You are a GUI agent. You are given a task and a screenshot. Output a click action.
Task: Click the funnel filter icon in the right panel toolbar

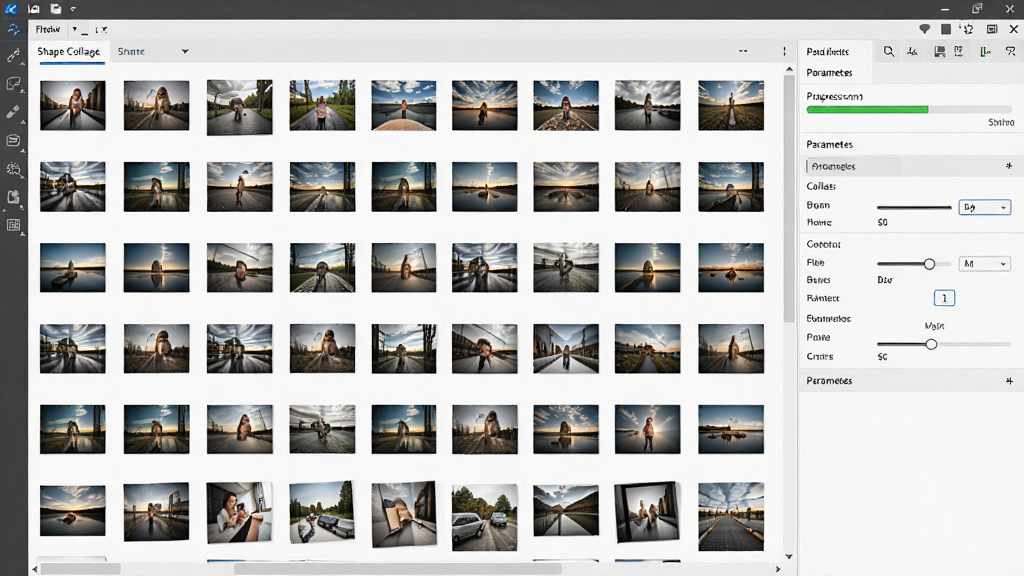coord(1010,52)
